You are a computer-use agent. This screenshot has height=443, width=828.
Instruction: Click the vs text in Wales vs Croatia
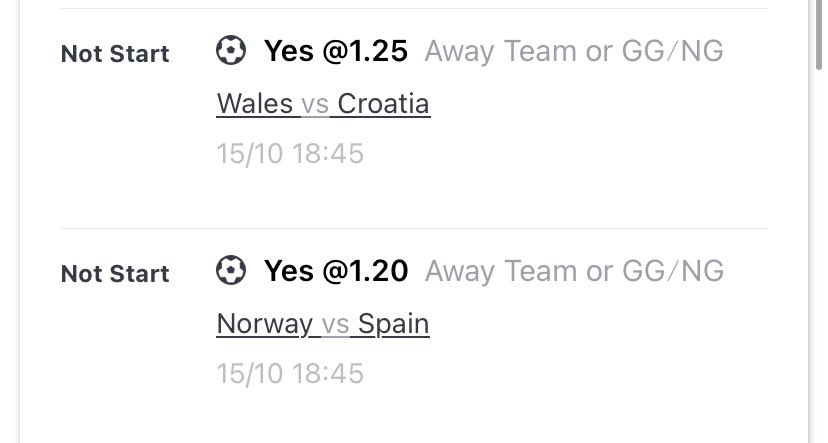pyautogui.click(x=315, y=105)
